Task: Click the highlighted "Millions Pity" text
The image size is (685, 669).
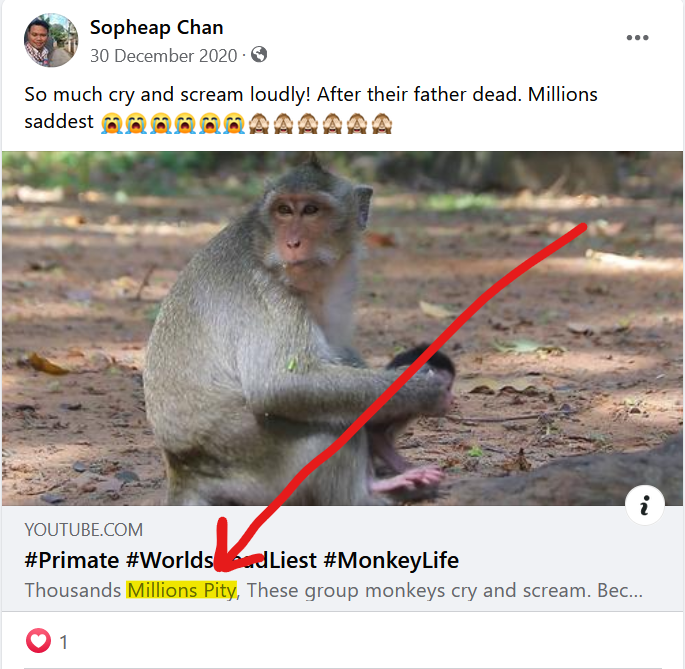Action: [181, 590]
